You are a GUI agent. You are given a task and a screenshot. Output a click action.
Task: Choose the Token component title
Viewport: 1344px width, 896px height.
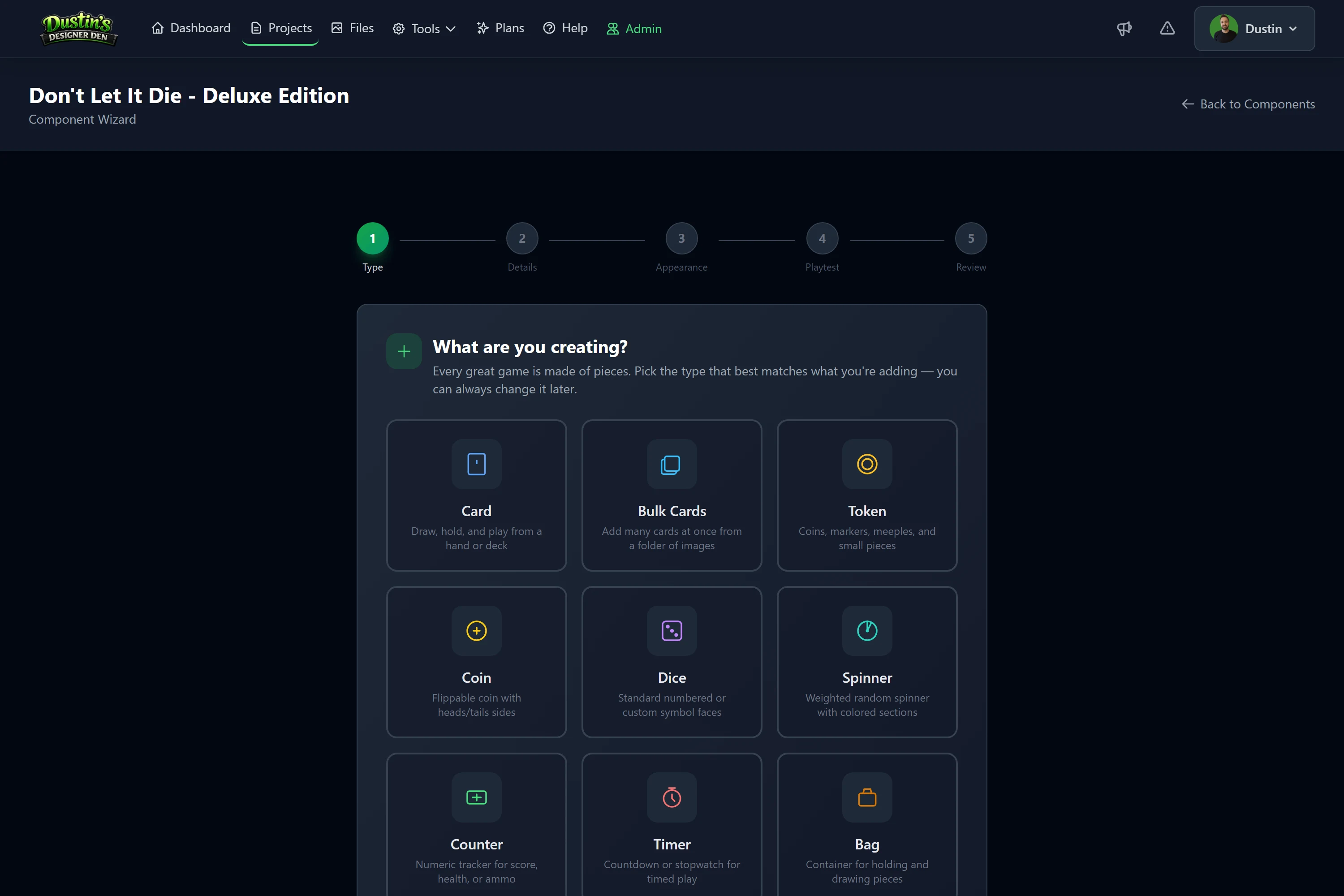coord(867,511)
